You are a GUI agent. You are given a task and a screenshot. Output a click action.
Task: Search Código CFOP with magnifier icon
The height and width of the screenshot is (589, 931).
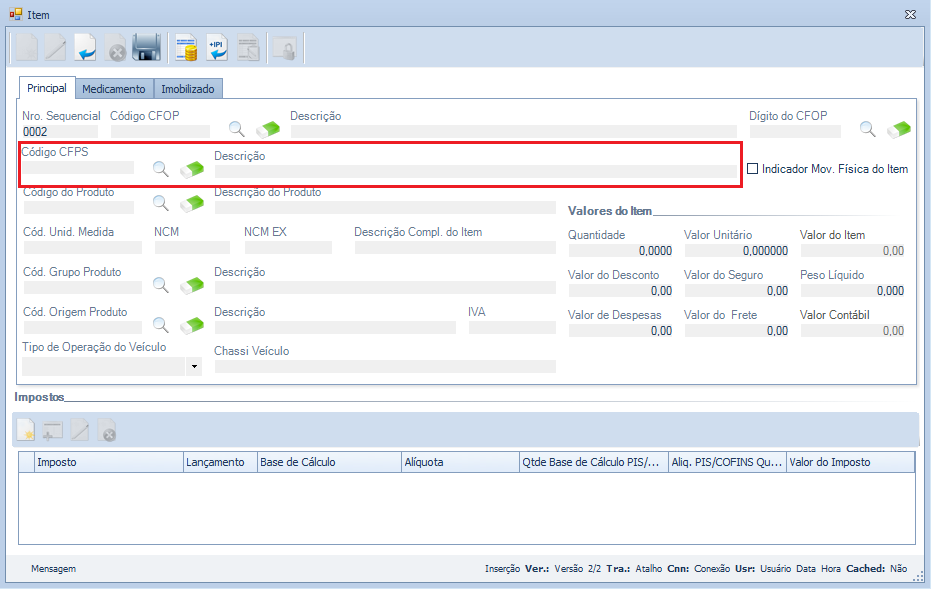pyautogui.click(x=236, y=129)
